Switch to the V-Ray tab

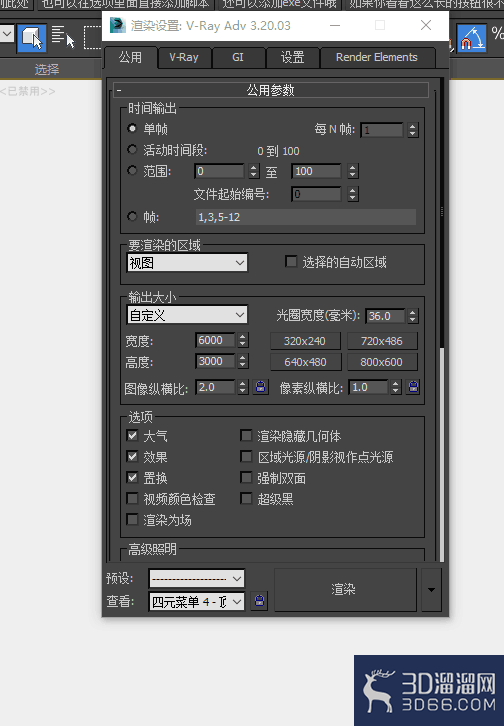click(x=184, y=57)
